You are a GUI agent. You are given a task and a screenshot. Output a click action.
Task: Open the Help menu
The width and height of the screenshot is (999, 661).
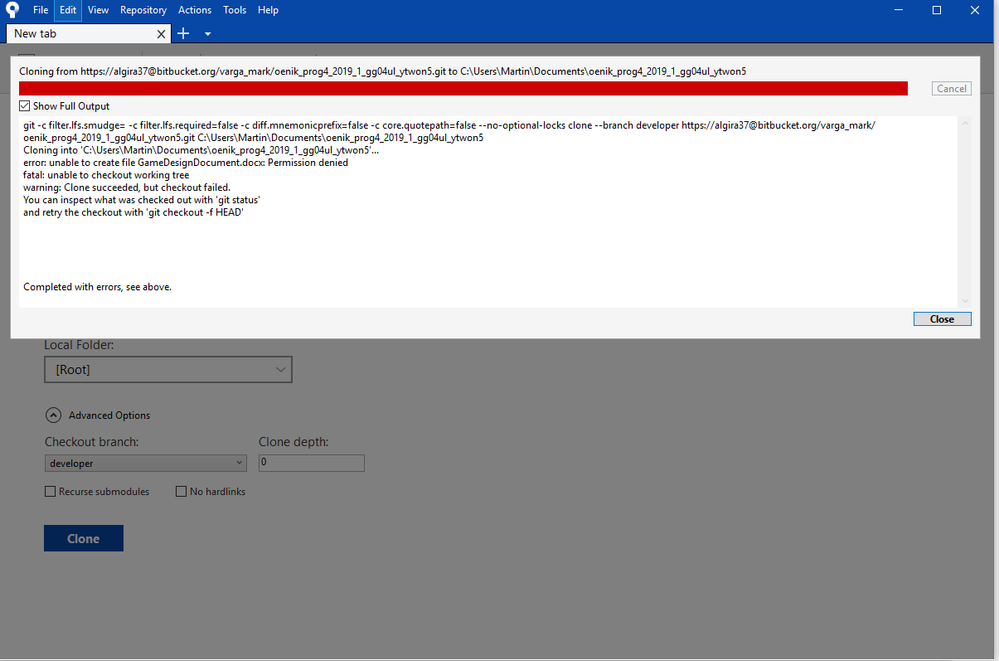(x=268, y=10)
